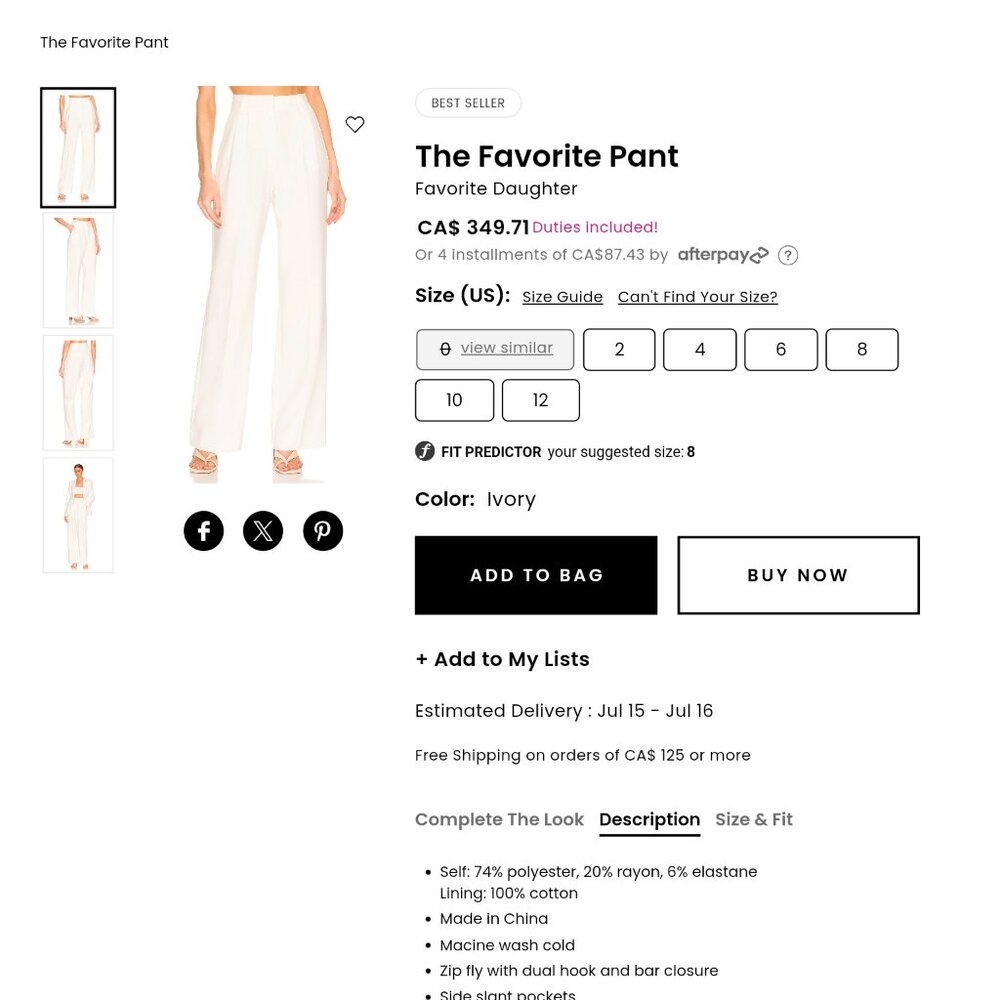Select the suit outfit thumbnail
This screenshot has width=1000, height=1000.
pos(78,515)
